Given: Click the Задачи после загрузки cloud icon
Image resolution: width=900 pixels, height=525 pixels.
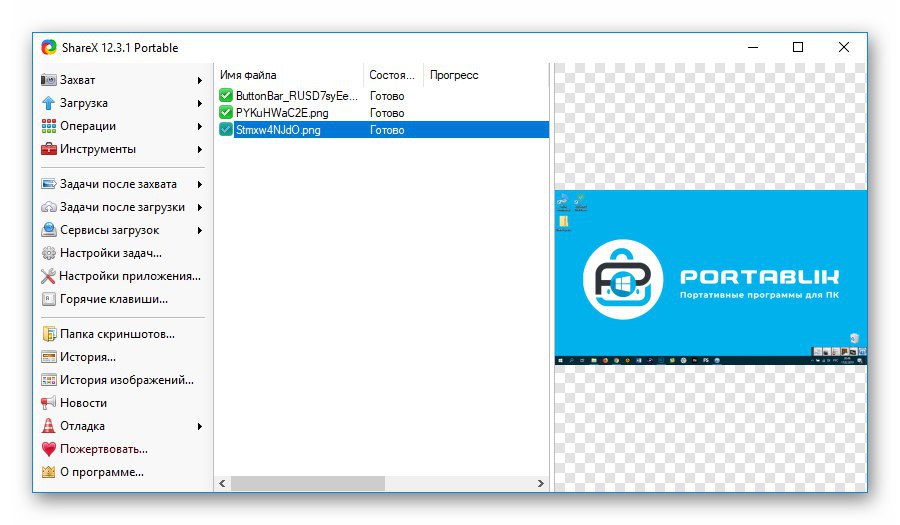Looking at the screenshot, I should (x=49, y=207).
